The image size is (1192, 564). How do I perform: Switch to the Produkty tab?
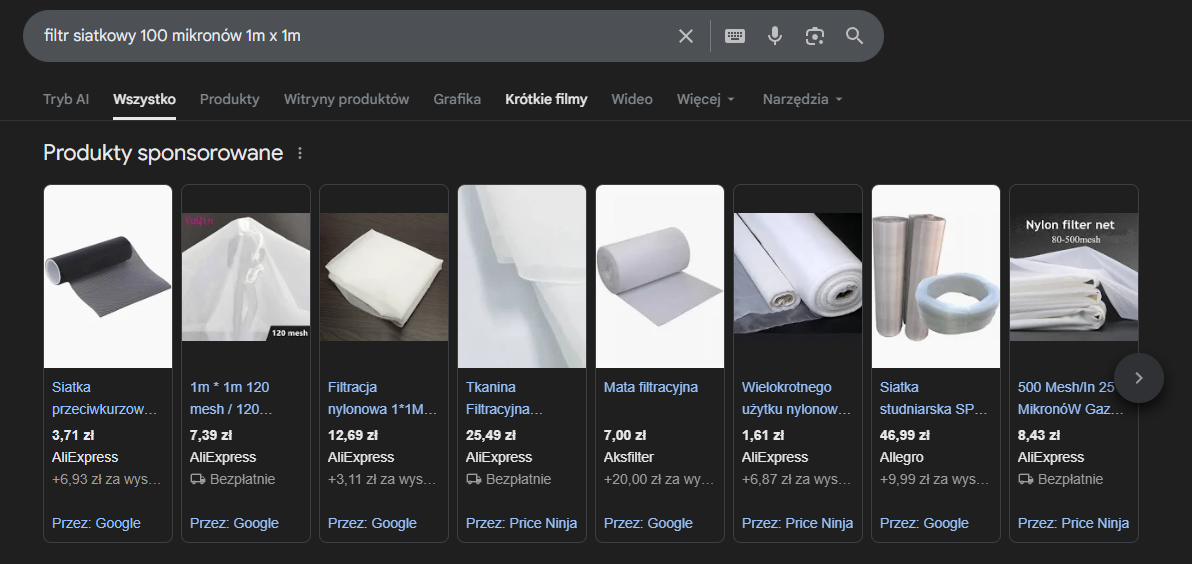pos(229,99)
